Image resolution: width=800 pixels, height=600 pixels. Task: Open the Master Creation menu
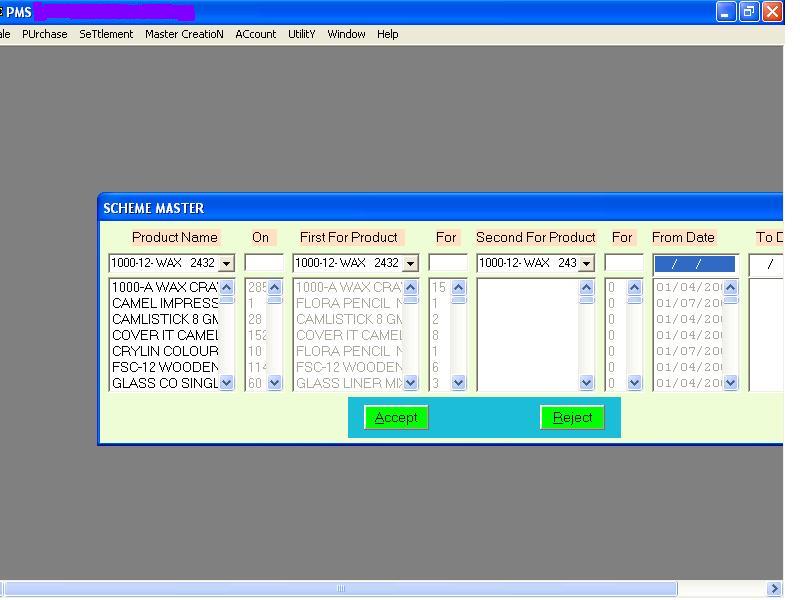[184, 34]
